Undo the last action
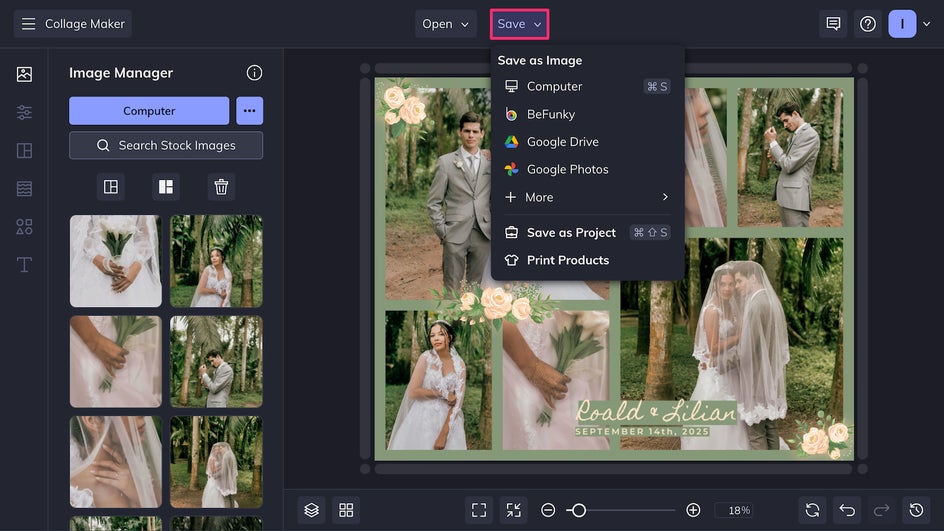Viewport: 944px width, 531px height. 847,510
